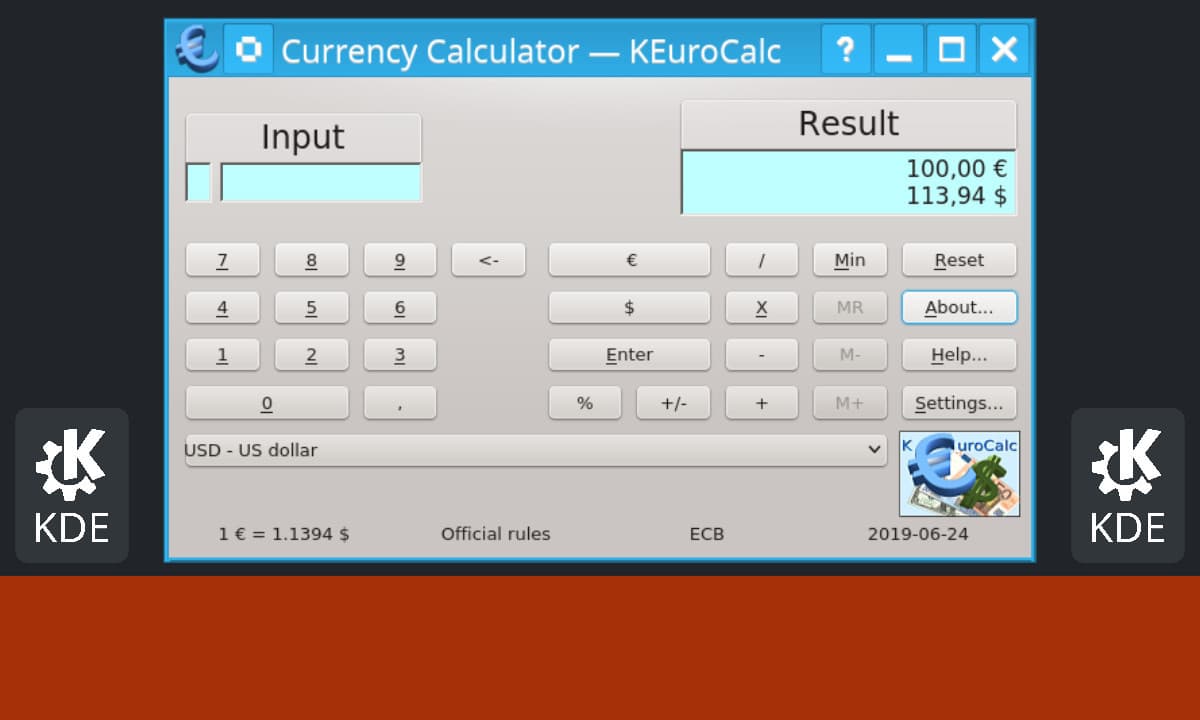Store value with Min button
Image resolution: width=1200 pixels, height=720 pixels.
(x=850, y=260)
